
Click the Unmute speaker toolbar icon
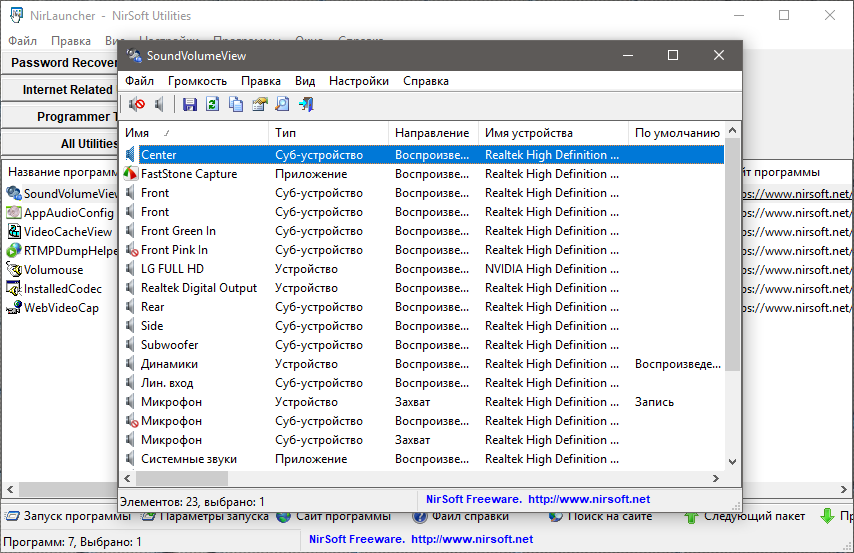(x=159, y=104)
